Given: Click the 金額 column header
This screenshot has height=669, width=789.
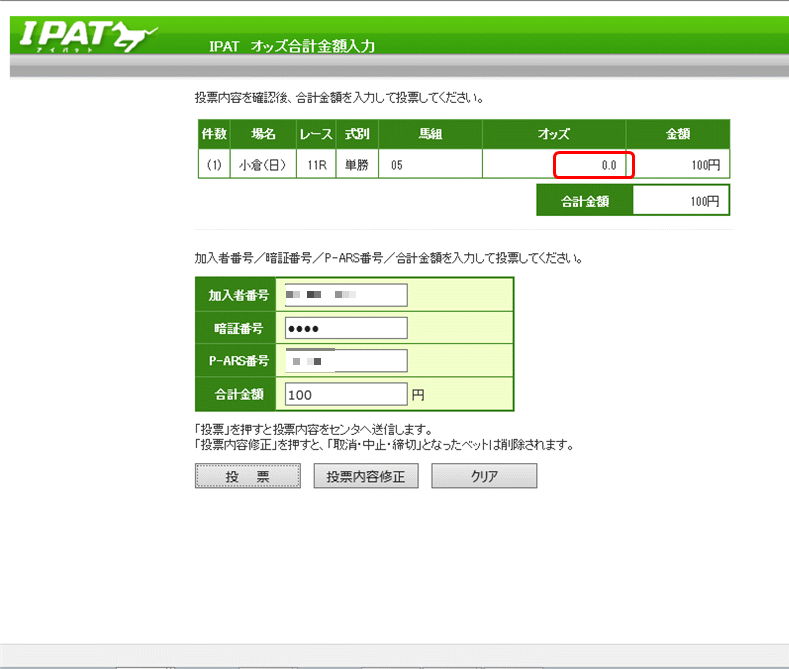Looking at the screenshot, I should [x=678, y=134].
